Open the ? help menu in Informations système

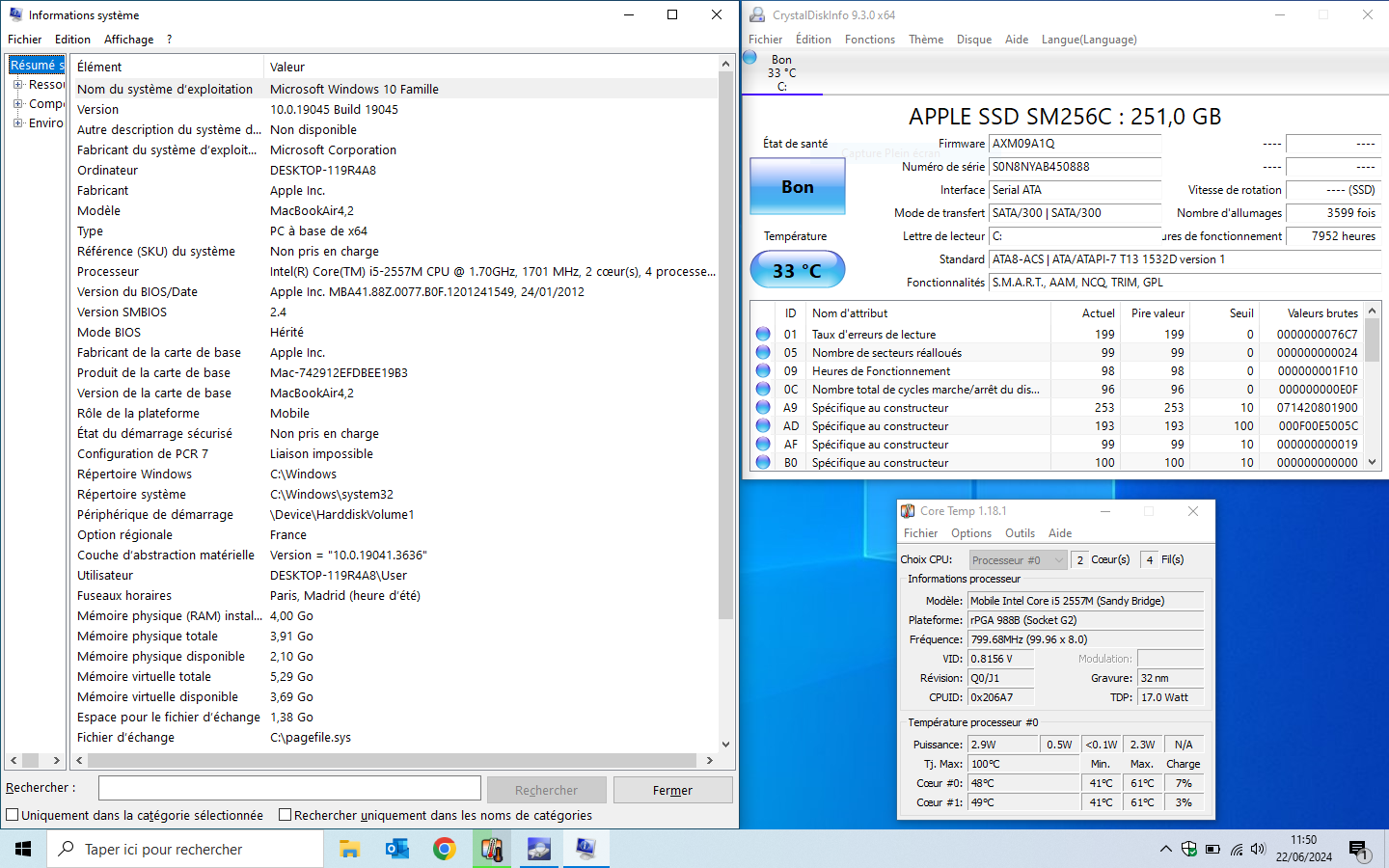tap(169, 40)
